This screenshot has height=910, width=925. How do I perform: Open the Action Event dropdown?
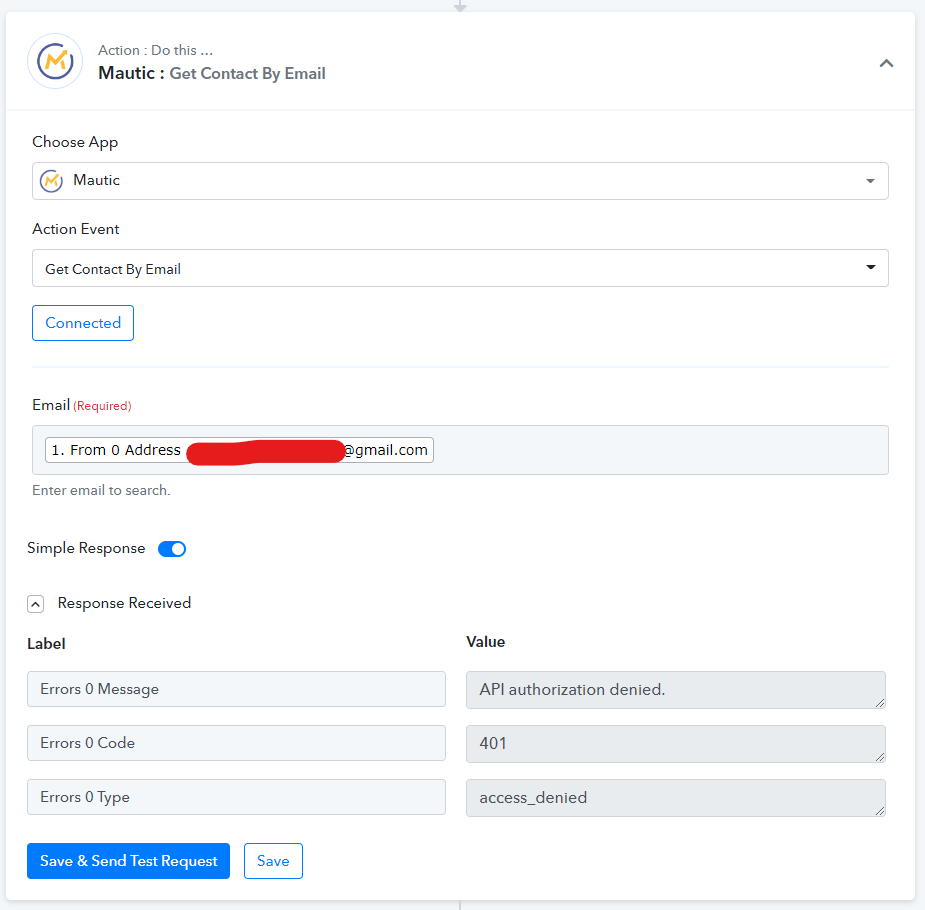click(460, 268)
